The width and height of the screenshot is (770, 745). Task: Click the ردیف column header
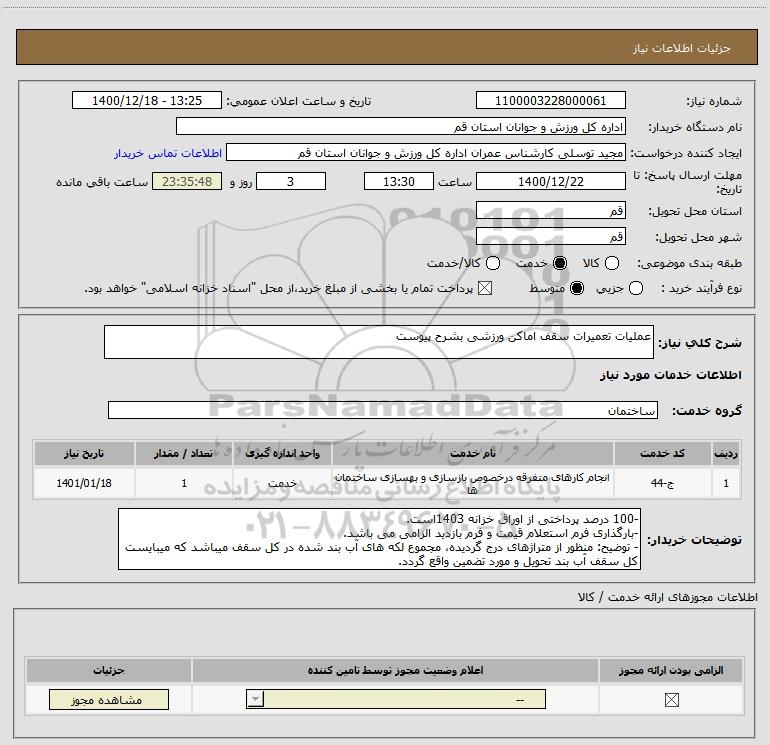click(x=726, y=453)
